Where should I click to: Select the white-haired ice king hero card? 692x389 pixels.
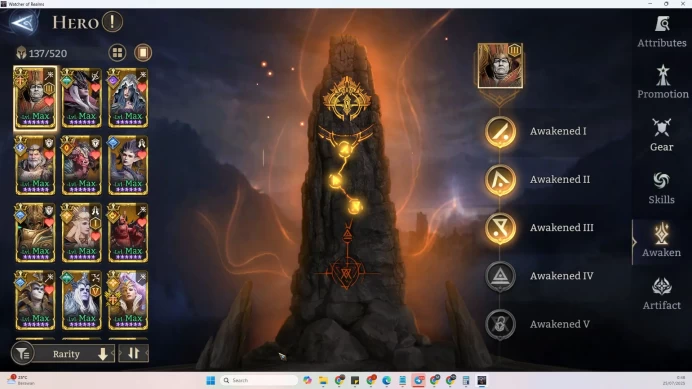point(82,300)
